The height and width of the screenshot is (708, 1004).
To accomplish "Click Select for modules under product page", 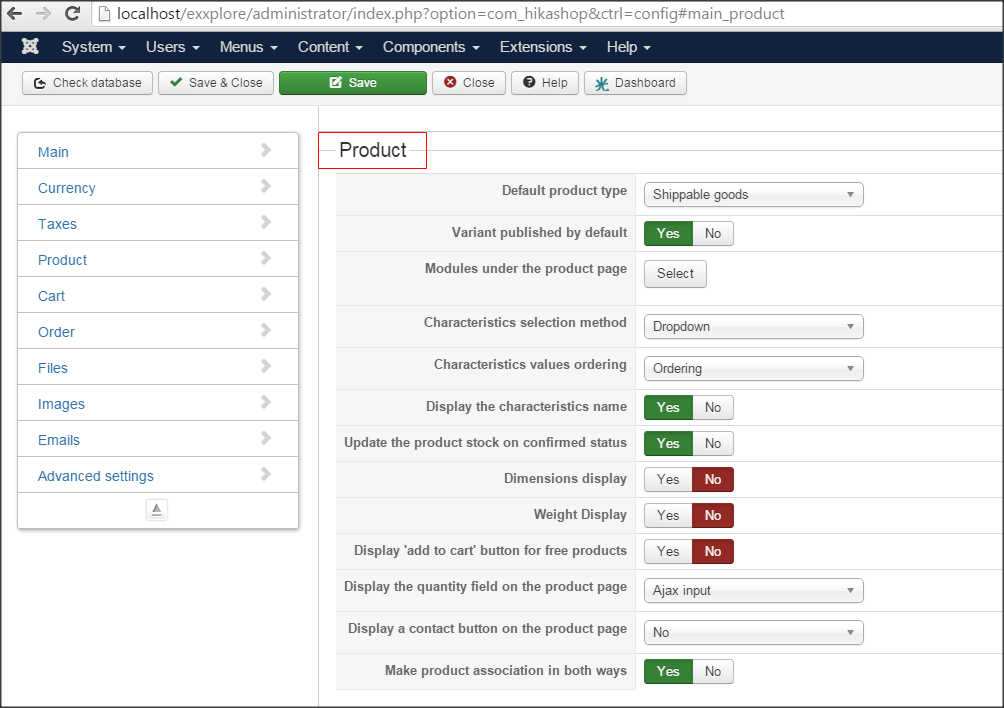I will point(675,273).
